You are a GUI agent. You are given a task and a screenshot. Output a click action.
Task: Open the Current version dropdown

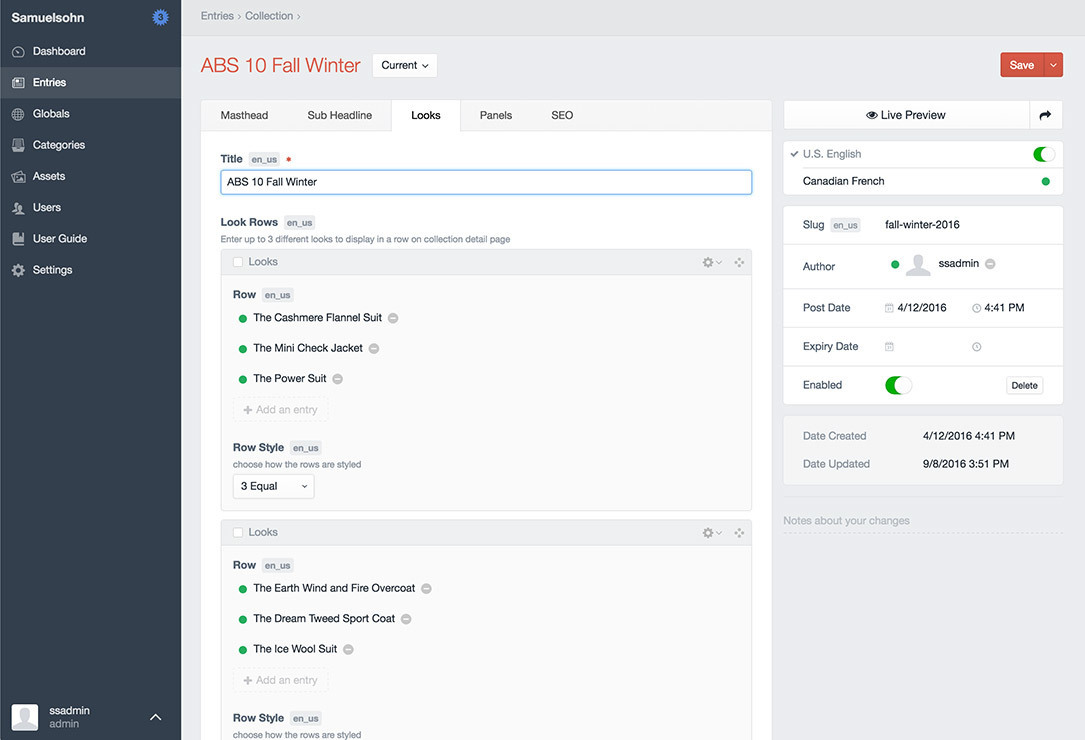[x=405, y=66]
